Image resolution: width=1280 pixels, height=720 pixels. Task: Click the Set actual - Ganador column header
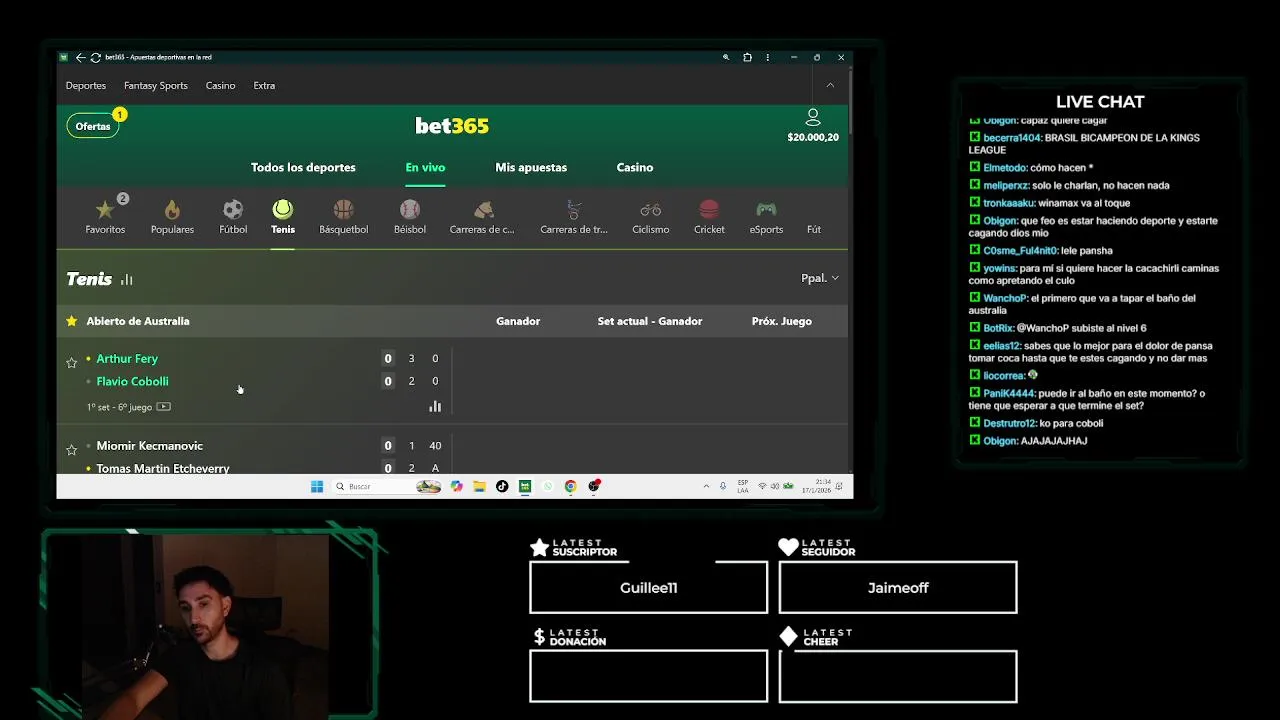point(650,321)
